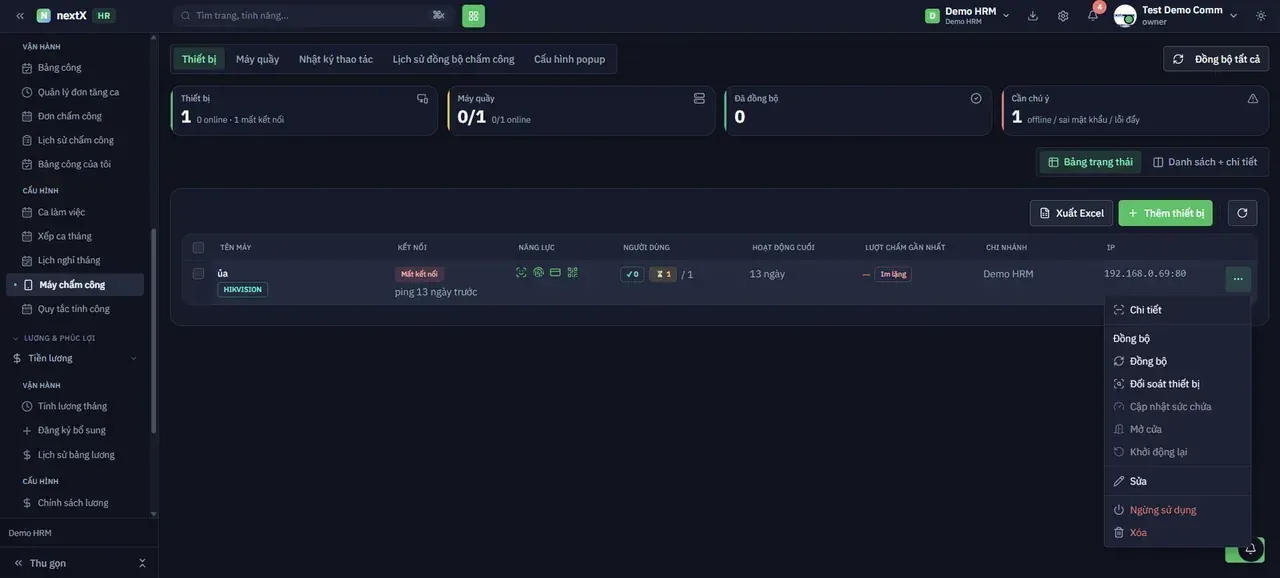This screenshot has width=1280, height=578.
Task: Click the QR code capability icon
Action: pos(572,272)
